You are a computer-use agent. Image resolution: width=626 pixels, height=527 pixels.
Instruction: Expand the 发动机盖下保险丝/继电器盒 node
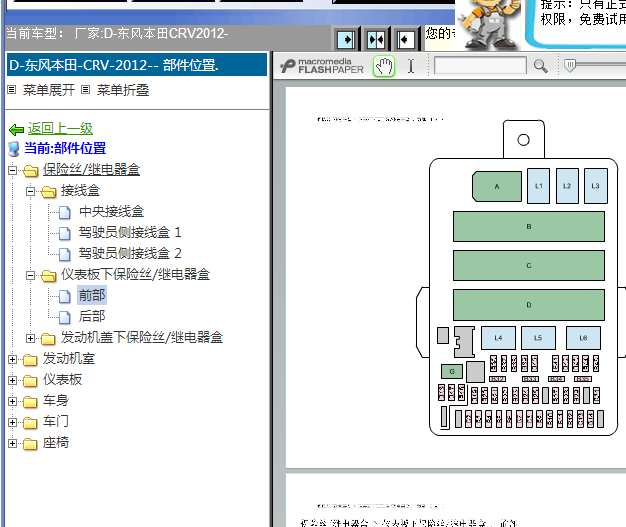30,339
